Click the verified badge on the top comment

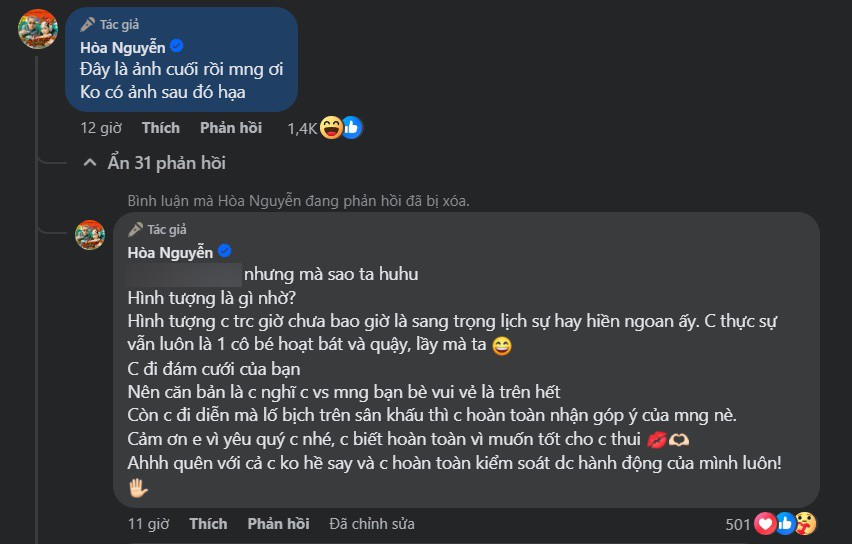(x=176, y=46)
